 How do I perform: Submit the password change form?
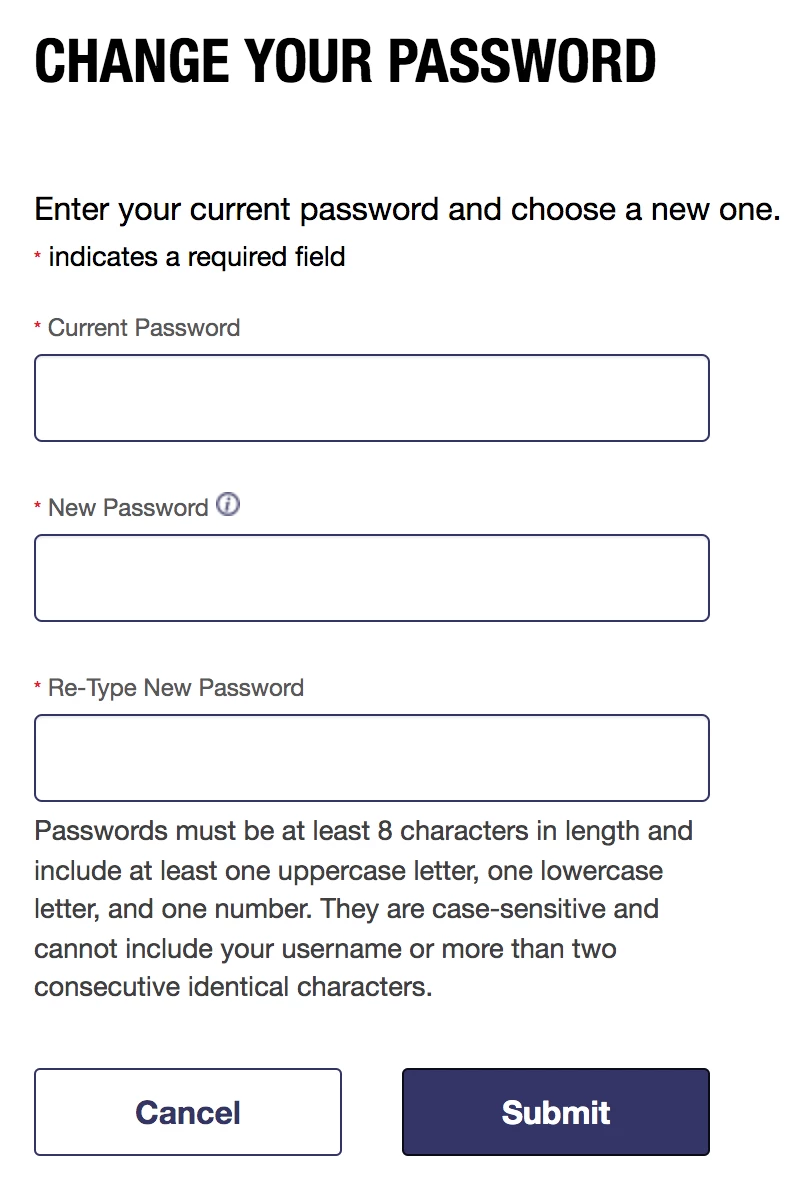(x=556, y=1112)
